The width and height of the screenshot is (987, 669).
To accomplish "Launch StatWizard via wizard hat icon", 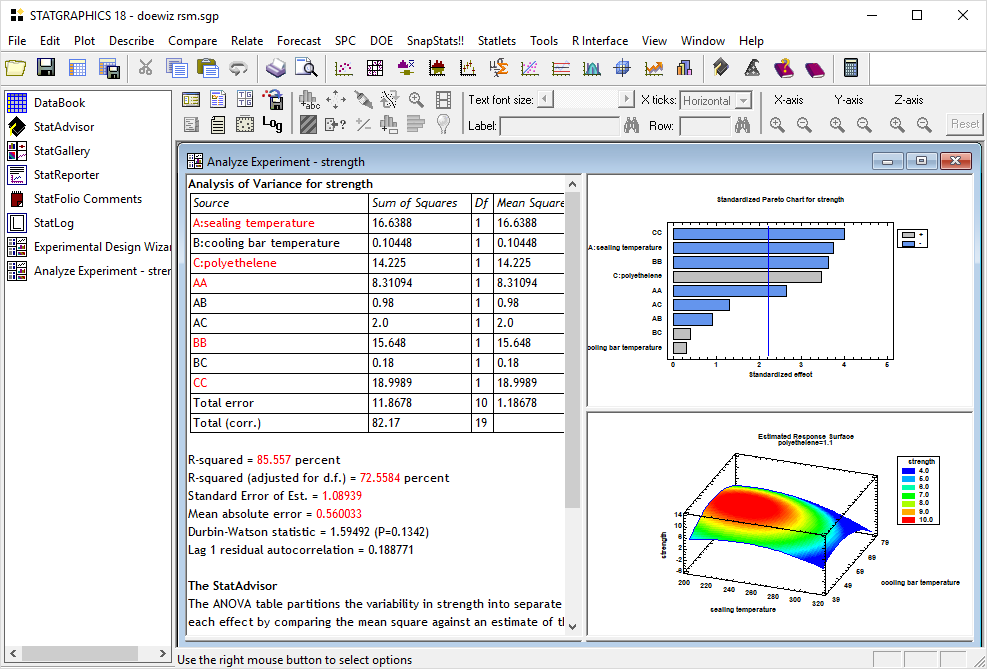I will click(x=753, y=68).
